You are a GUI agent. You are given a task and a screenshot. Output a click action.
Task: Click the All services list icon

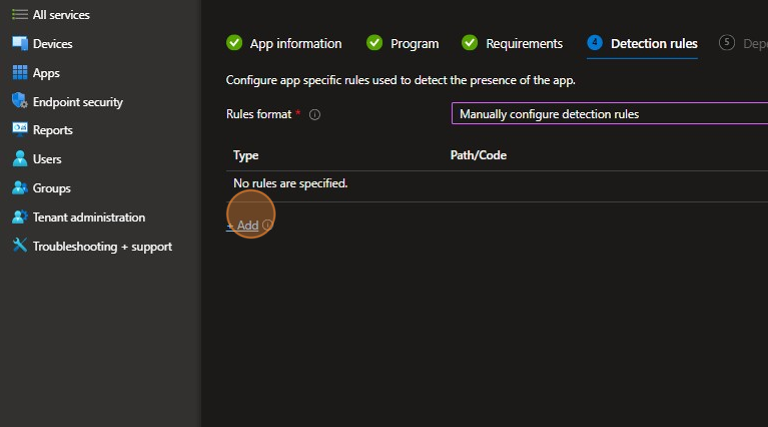pos(19,14)
